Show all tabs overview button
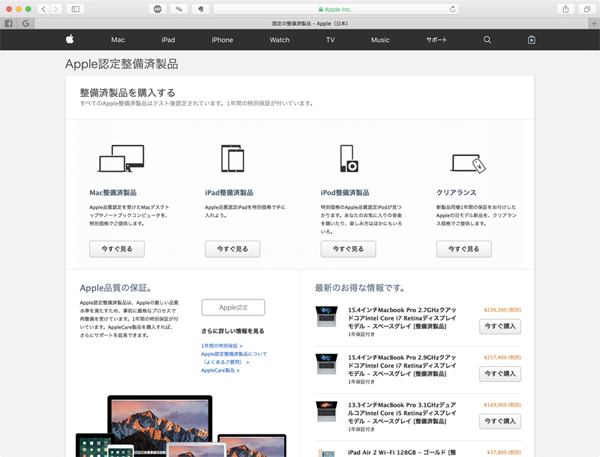The width and height of the screenshot is (600, 457). (x=587, y=9)
